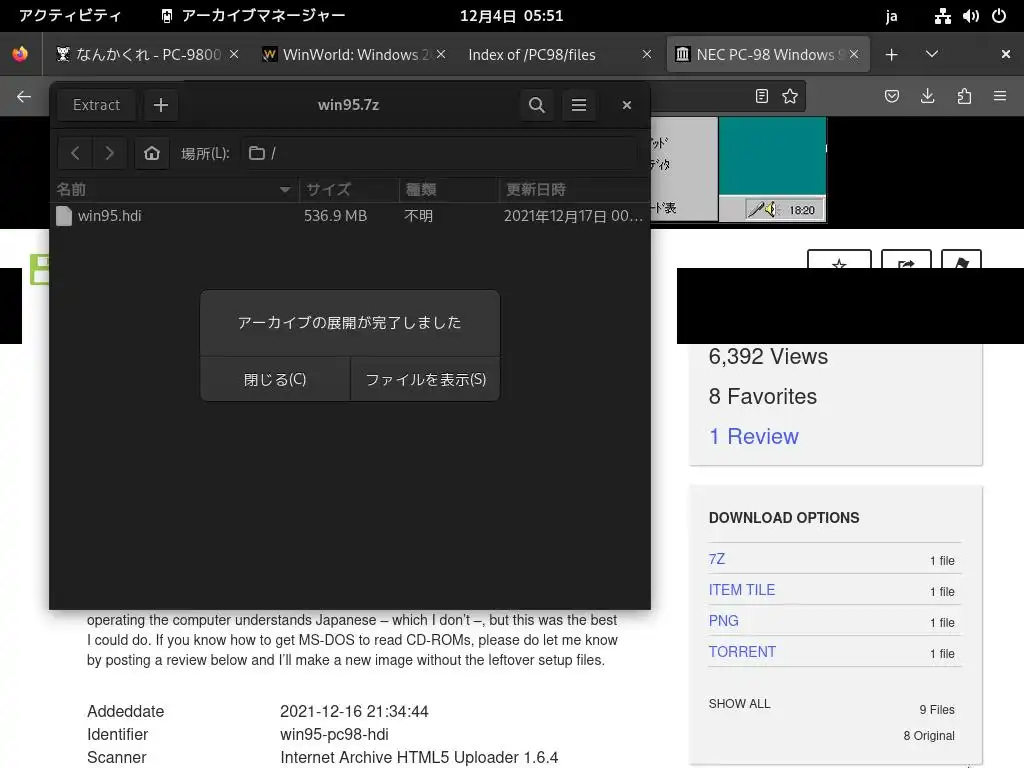Open a new Firefox tab
Viewport: 1024px width, 768px height.
coord(891,55)
